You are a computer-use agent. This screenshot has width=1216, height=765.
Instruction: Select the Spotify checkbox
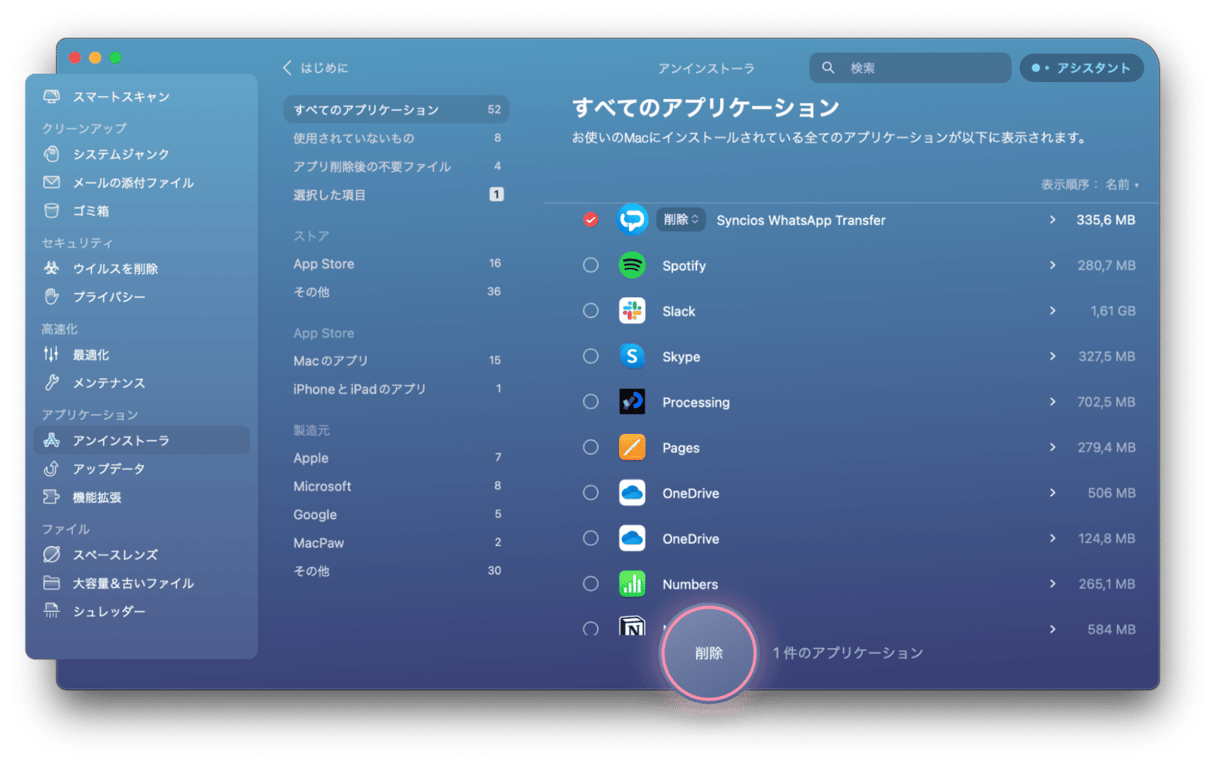(591, 265)
